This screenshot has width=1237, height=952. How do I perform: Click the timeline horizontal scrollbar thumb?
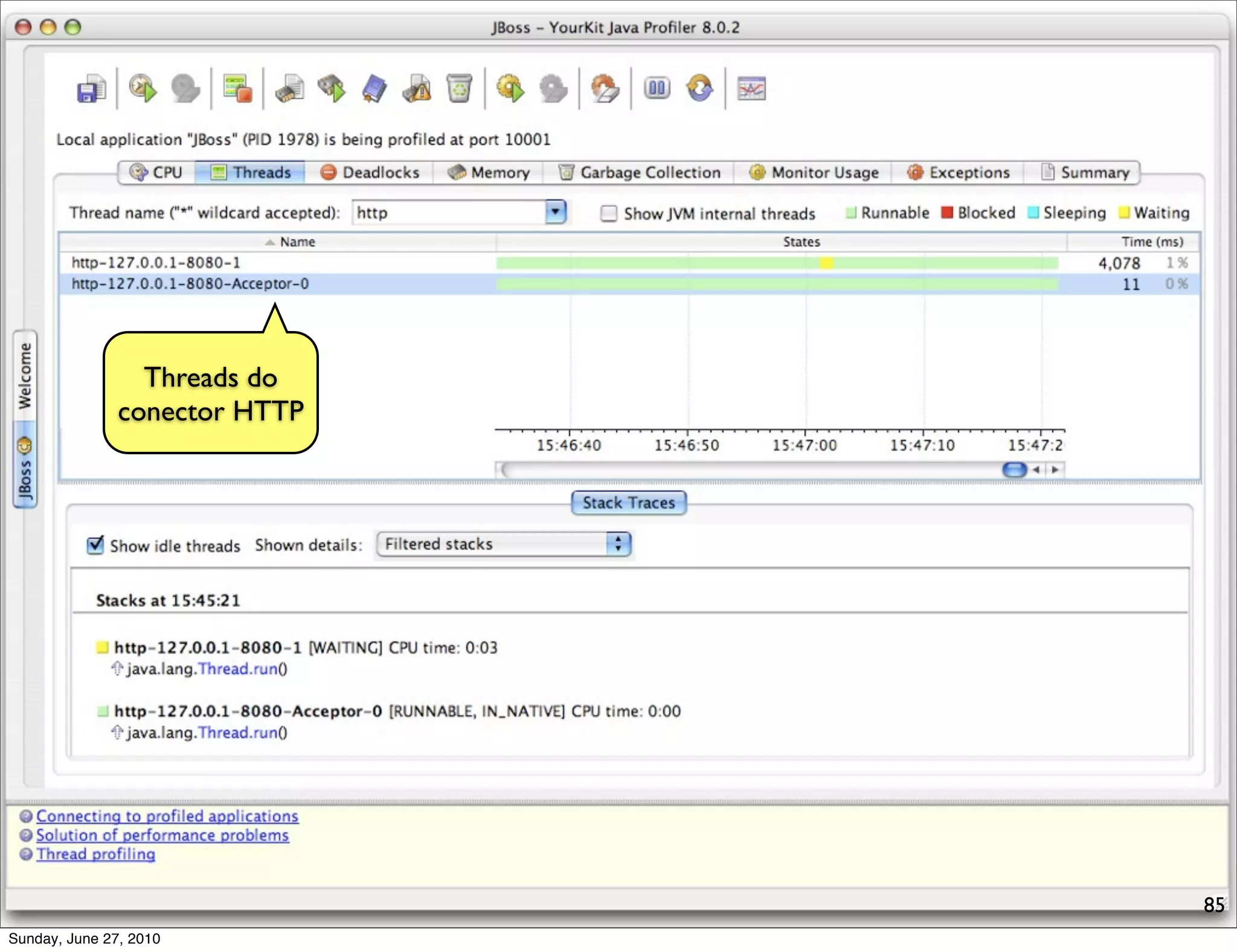[x=1014, y=469]
